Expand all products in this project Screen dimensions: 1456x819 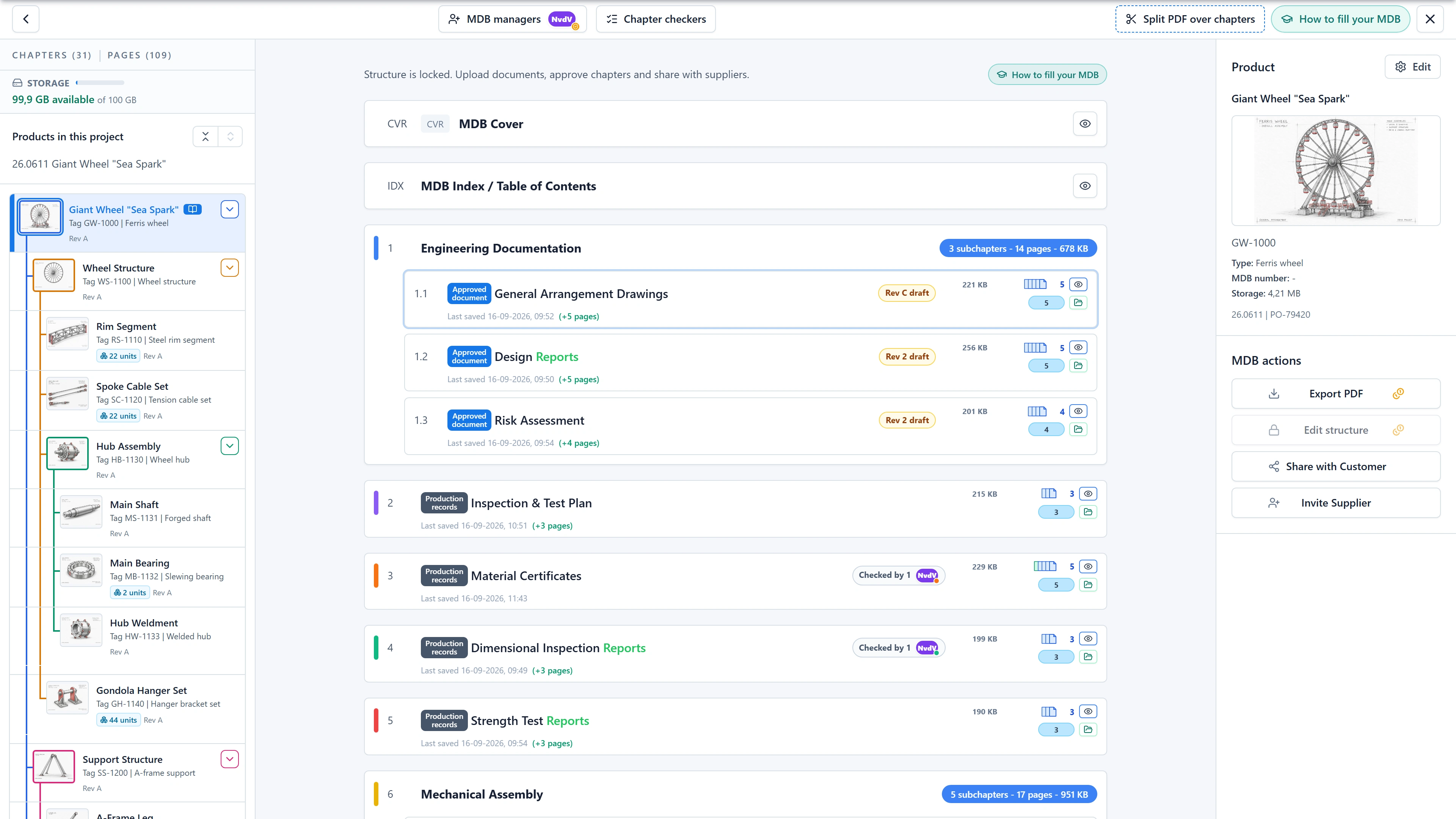(230, 136)
